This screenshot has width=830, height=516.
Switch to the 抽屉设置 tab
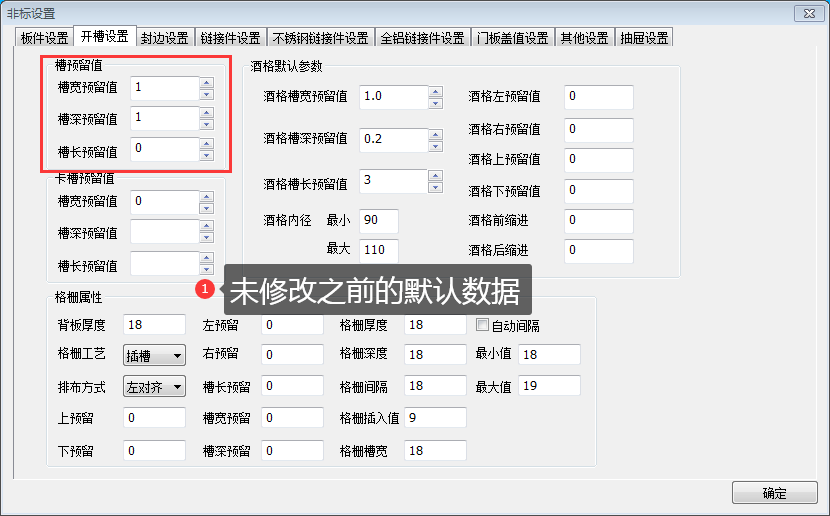[644, 38]
